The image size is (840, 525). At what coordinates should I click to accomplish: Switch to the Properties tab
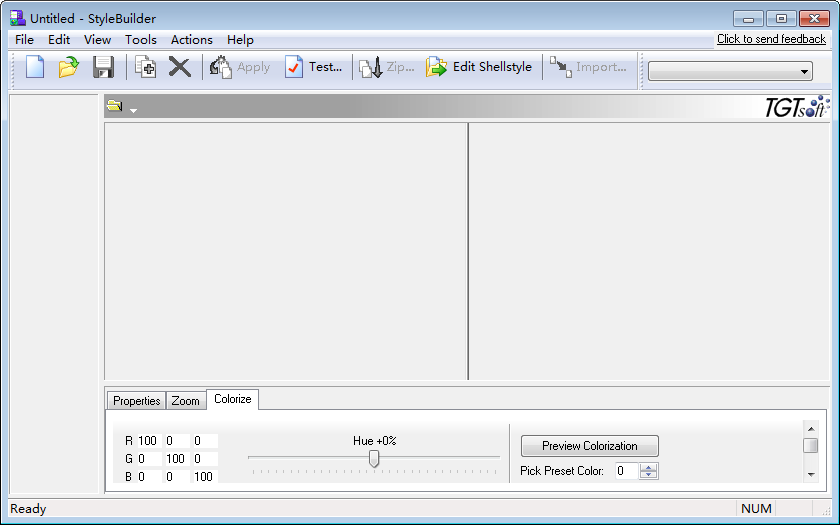point(137,401)
